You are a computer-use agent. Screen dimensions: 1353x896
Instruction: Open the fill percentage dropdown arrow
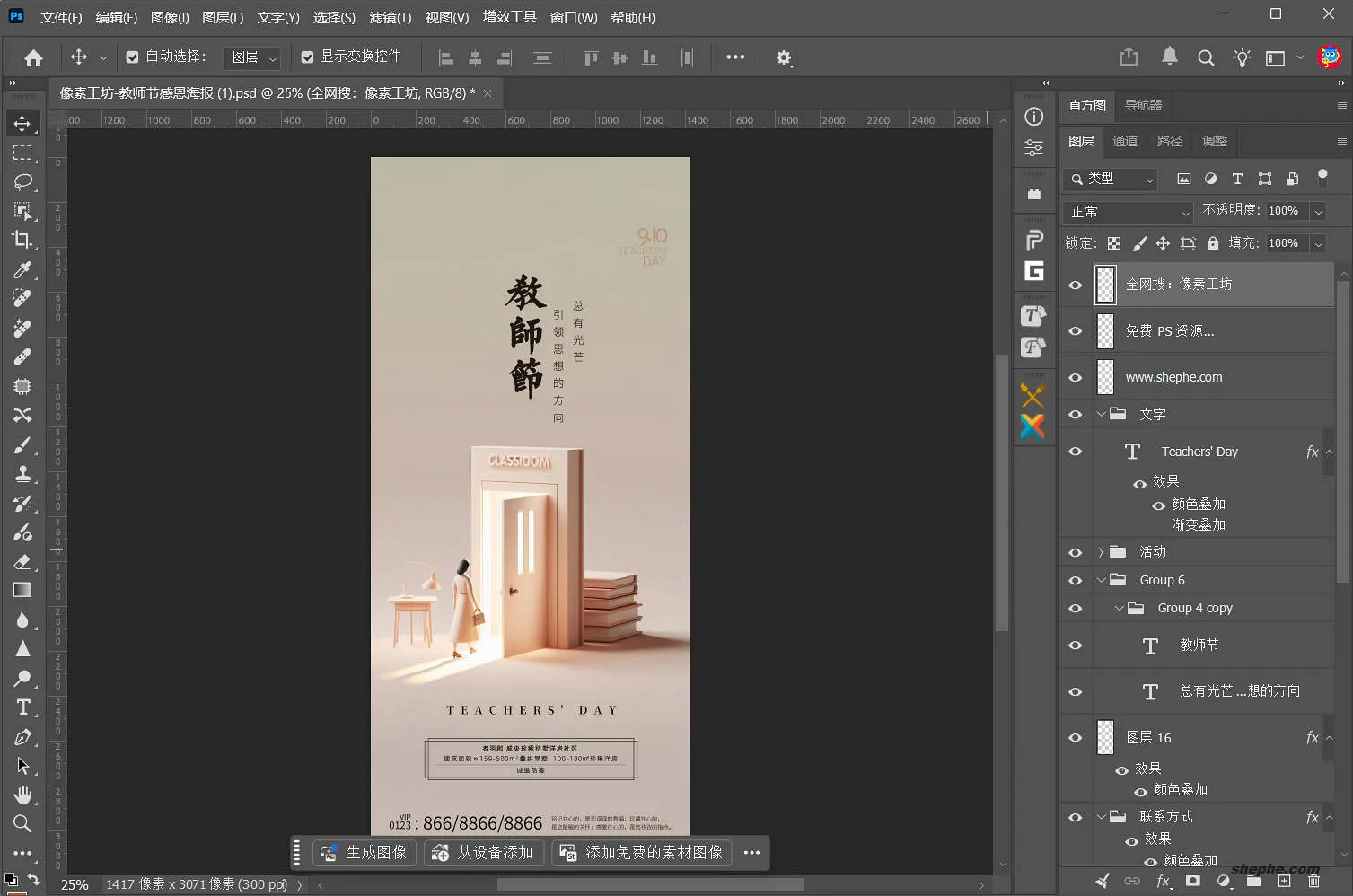tap(1318, 244)
